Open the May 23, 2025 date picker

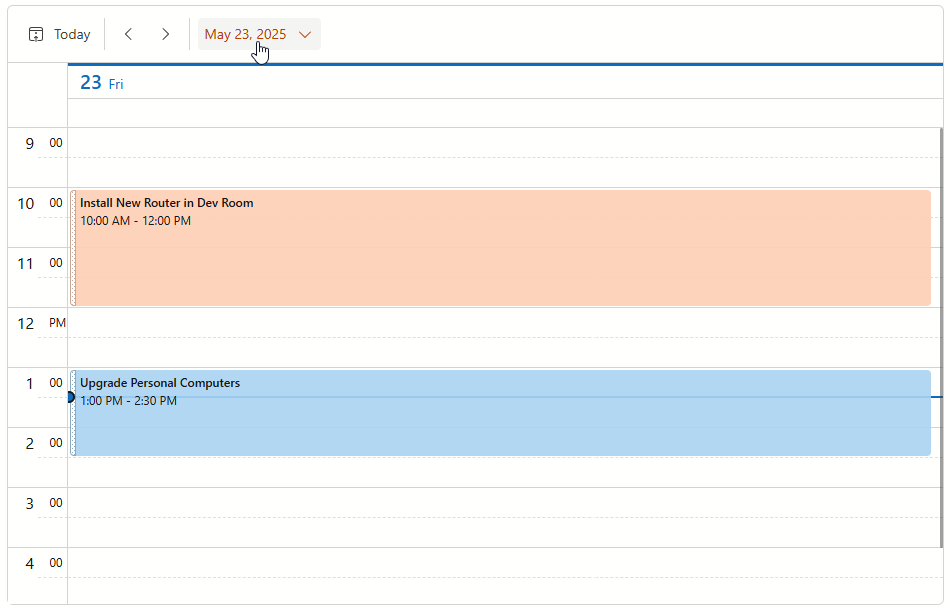coord(245,34)
